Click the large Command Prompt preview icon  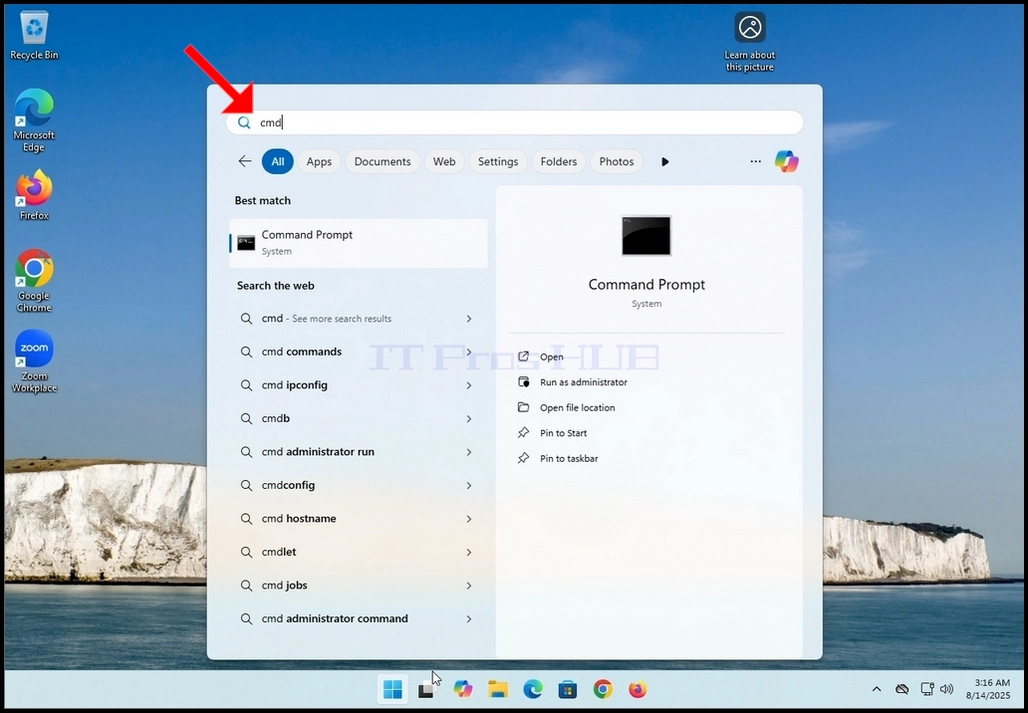(x=646, y=235)
